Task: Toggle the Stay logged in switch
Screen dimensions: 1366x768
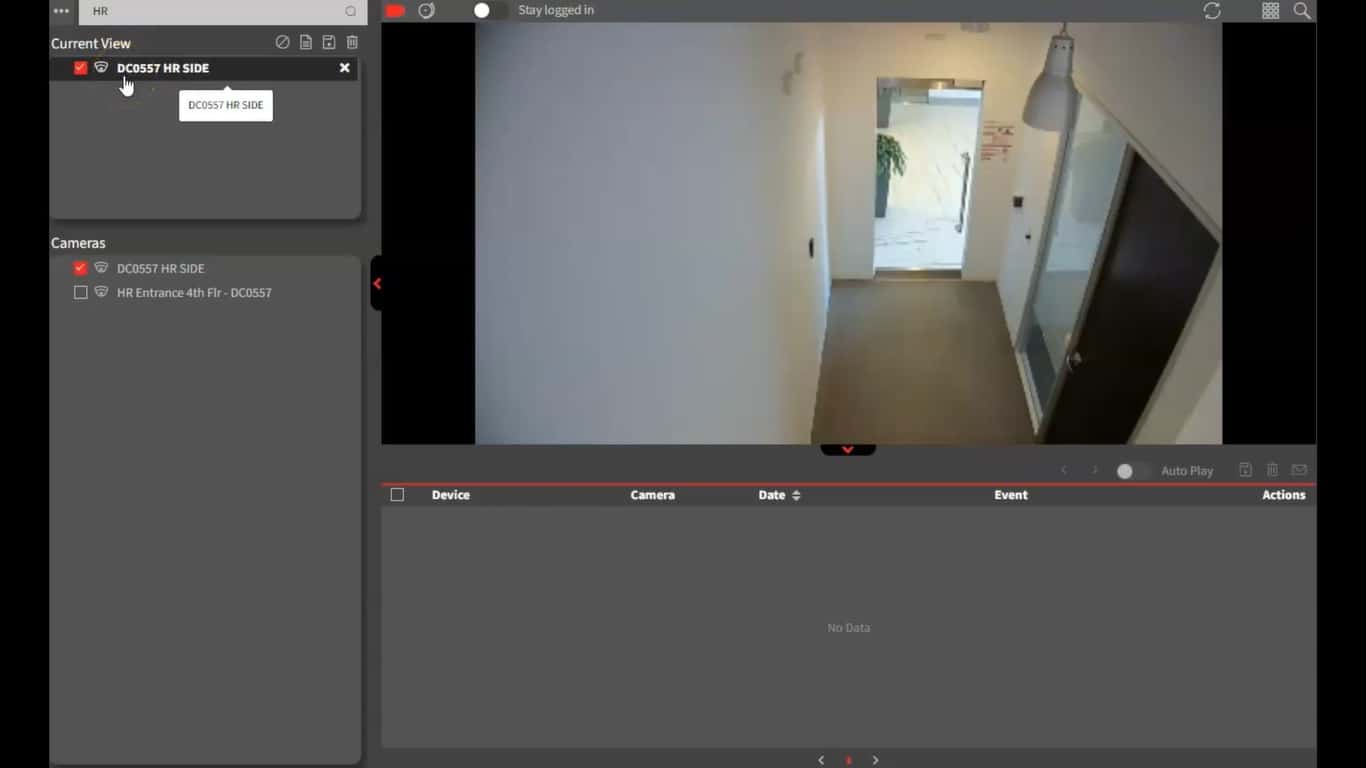Action: 488,11
